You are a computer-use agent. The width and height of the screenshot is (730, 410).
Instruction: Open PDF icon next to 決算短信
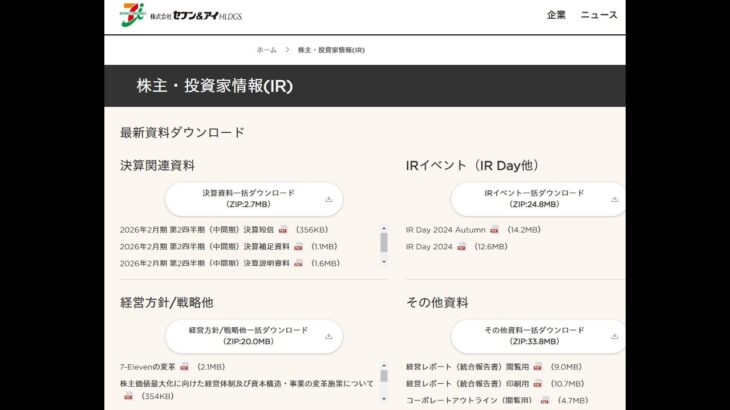[283, 229]
